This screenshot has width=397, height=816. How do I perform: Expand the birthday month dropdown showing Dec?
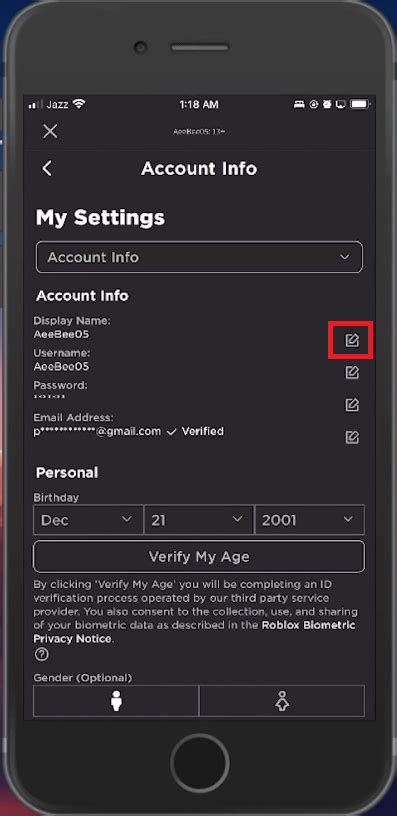[88, 519]
